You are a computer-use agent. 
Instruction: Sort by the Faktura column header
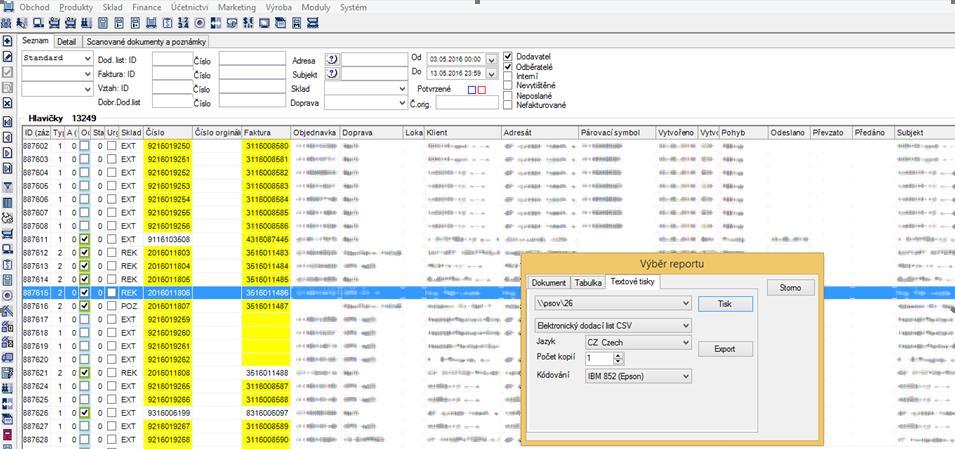[x=266, y=132]
